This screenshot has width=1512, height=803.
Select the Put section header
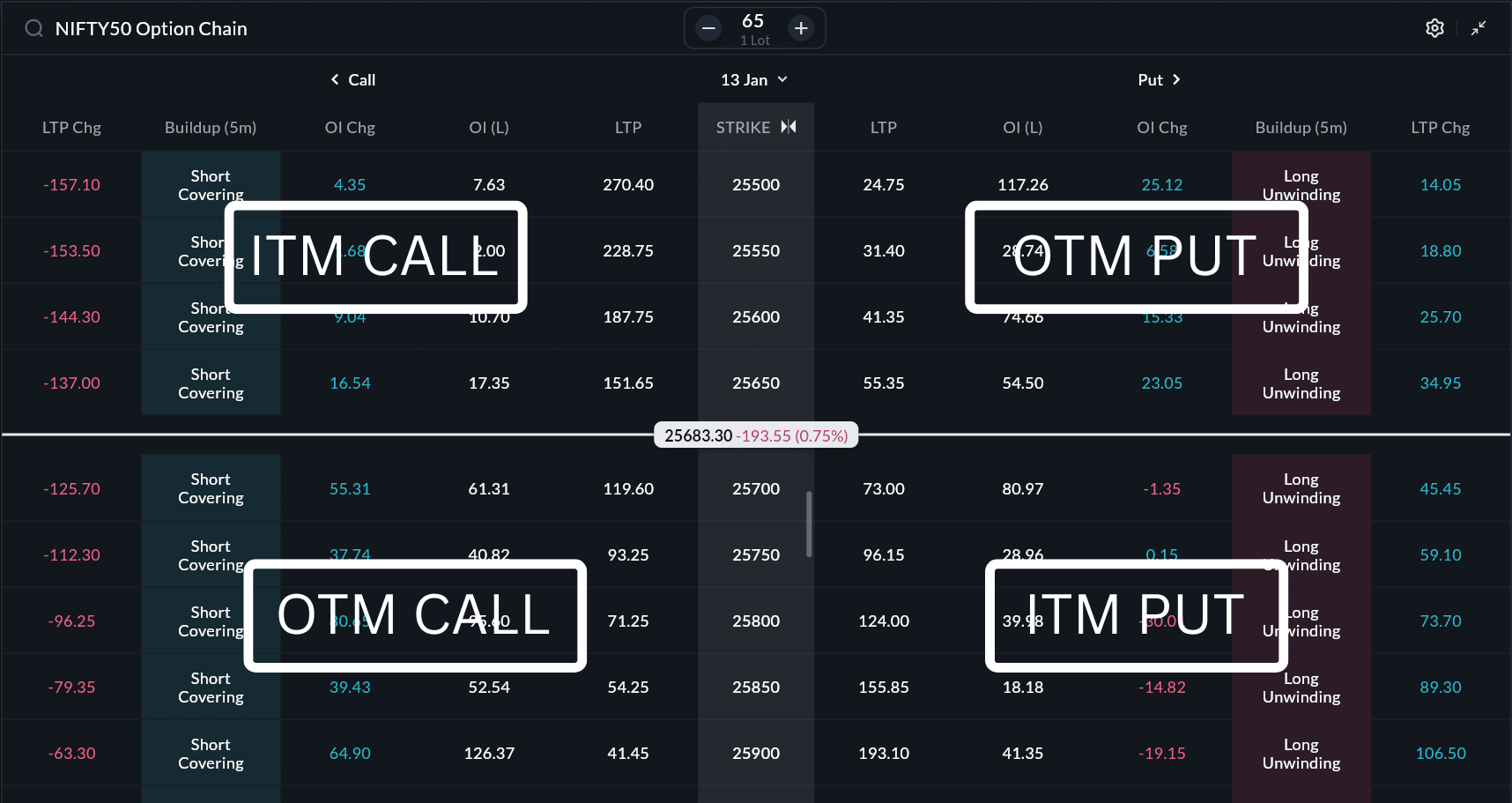click(x=1149, y=79)
